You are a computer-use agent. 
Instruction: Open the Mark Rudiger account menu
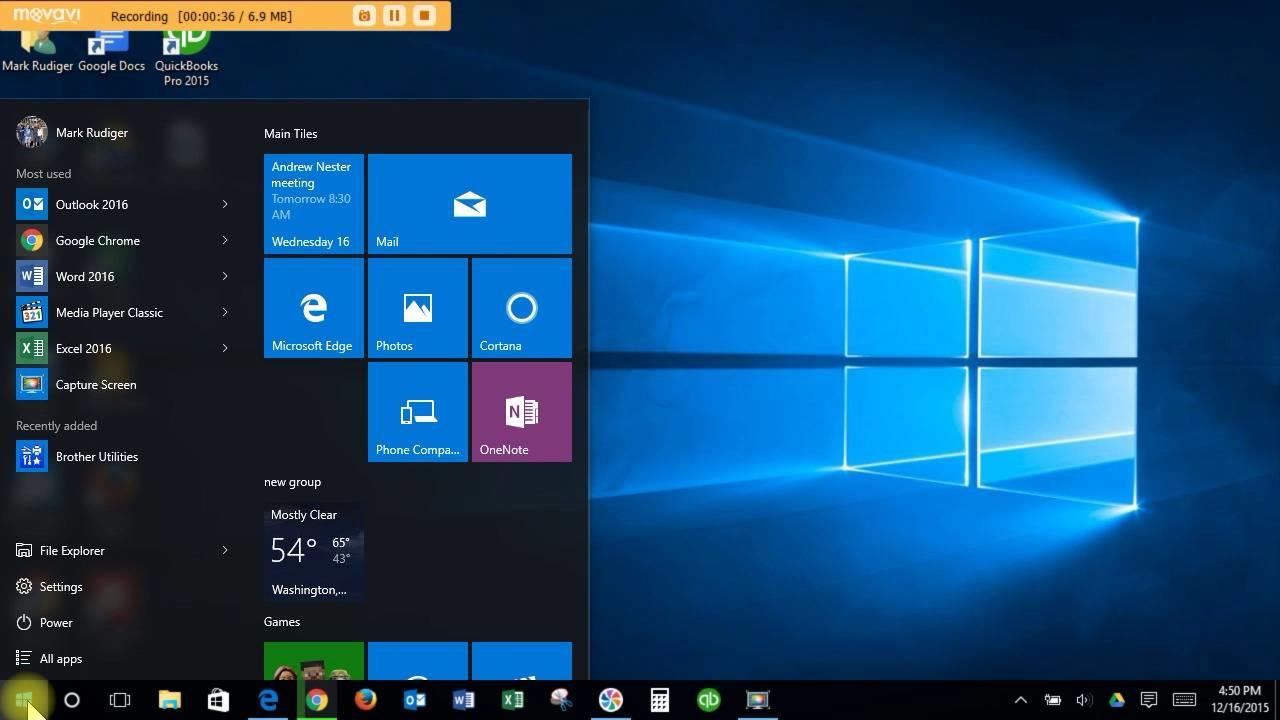point(72,132)
